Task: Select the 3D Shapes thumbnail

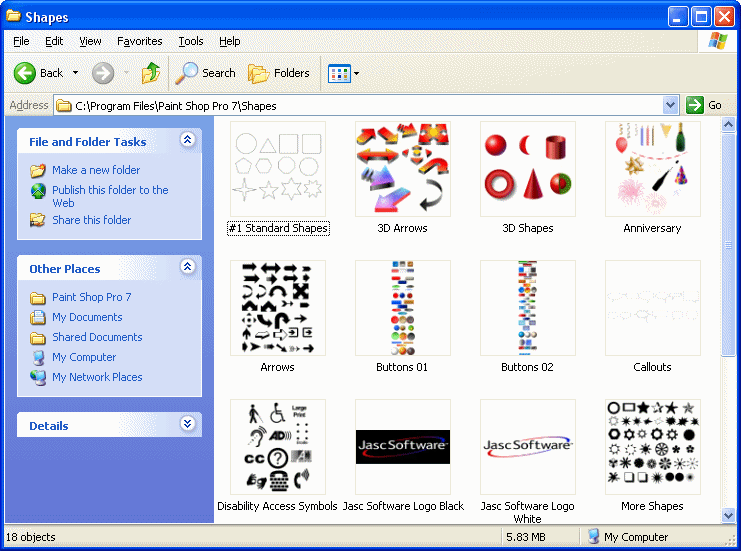Action: (528, 169)
